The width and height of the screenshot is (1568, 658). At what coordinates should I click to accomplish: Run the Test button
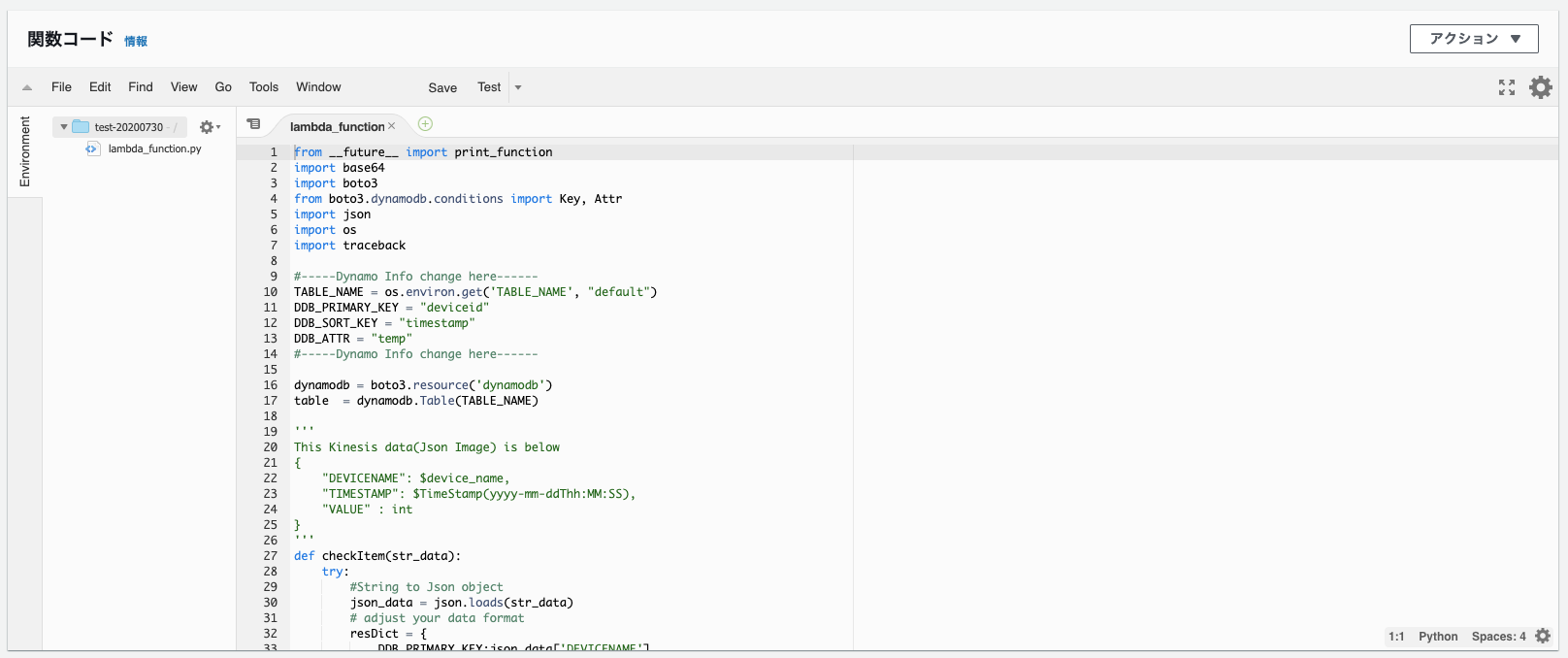click(489, 87)
